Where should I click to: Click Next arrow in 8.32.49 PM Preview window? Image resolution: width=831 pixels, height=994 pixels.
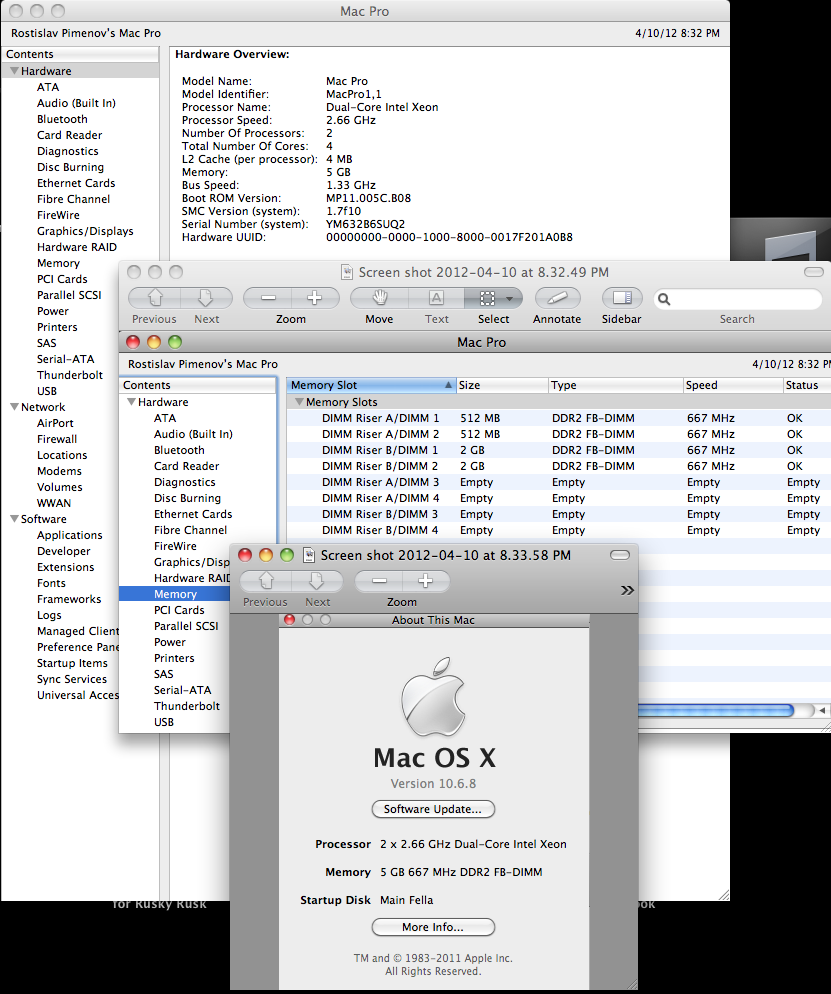tap(206, 298)
